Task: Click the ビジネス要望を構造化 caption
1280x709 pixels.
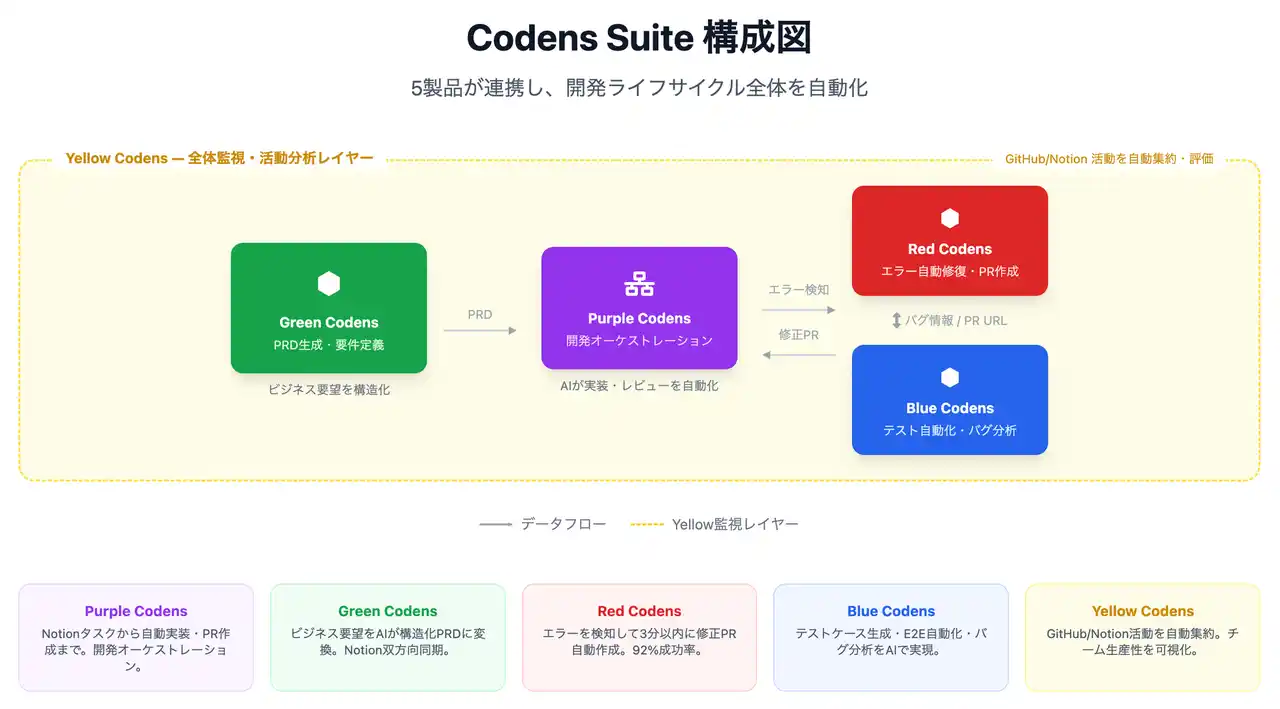Action: click(x=329, y=390)
